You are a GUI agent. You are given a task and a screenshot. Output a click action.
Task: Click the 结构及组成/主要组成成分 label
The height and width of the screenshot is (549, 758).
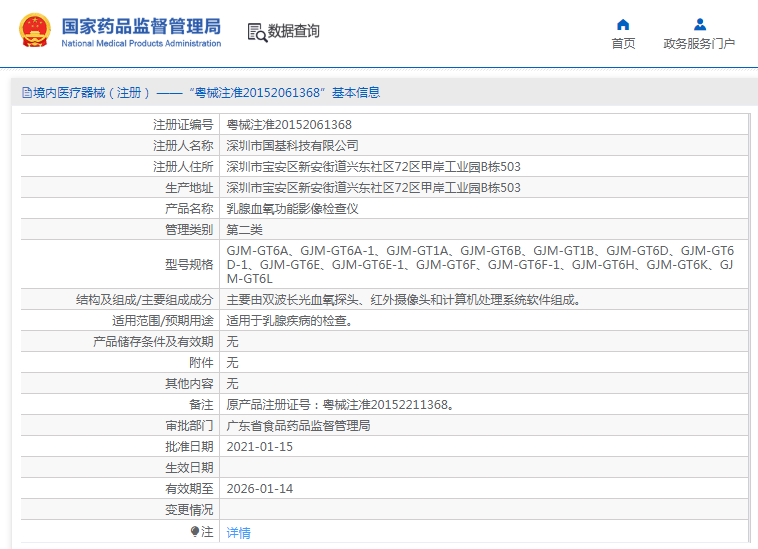coord(145,300)
